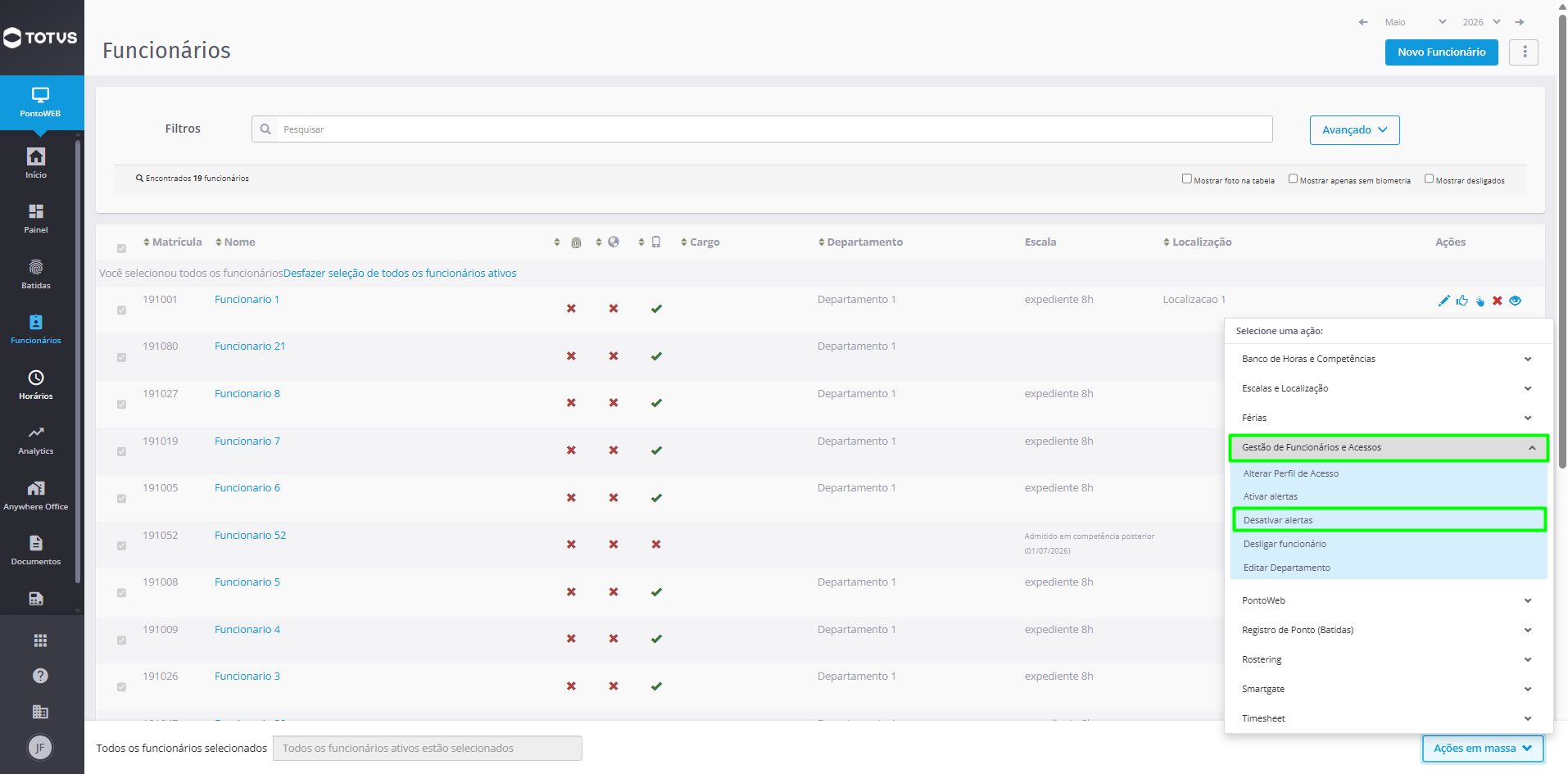Sort the table by Departamento

860,242
